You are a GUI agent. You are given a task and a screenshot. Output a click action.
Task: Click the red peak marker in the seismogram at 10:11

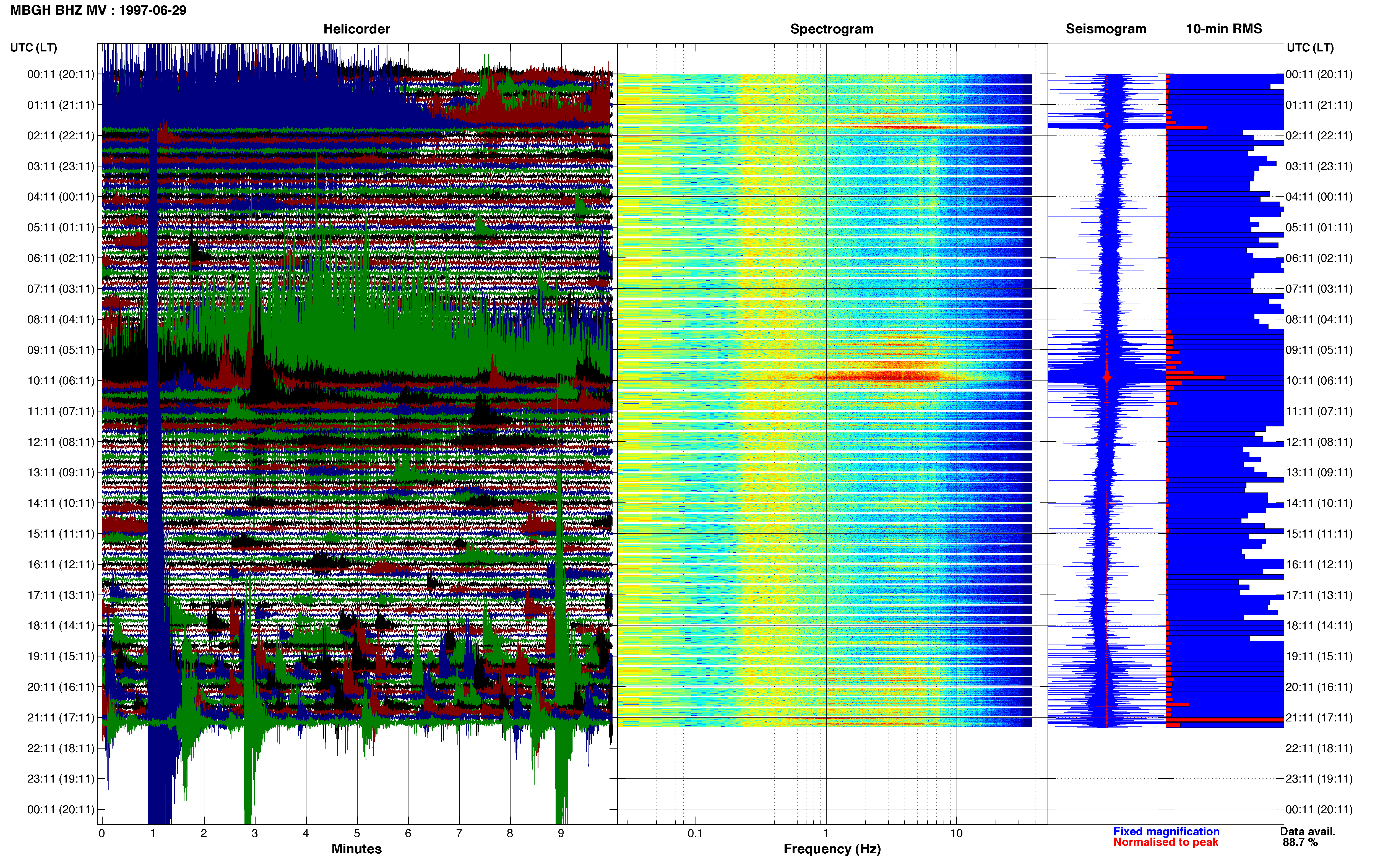[x=1107, y=377]
